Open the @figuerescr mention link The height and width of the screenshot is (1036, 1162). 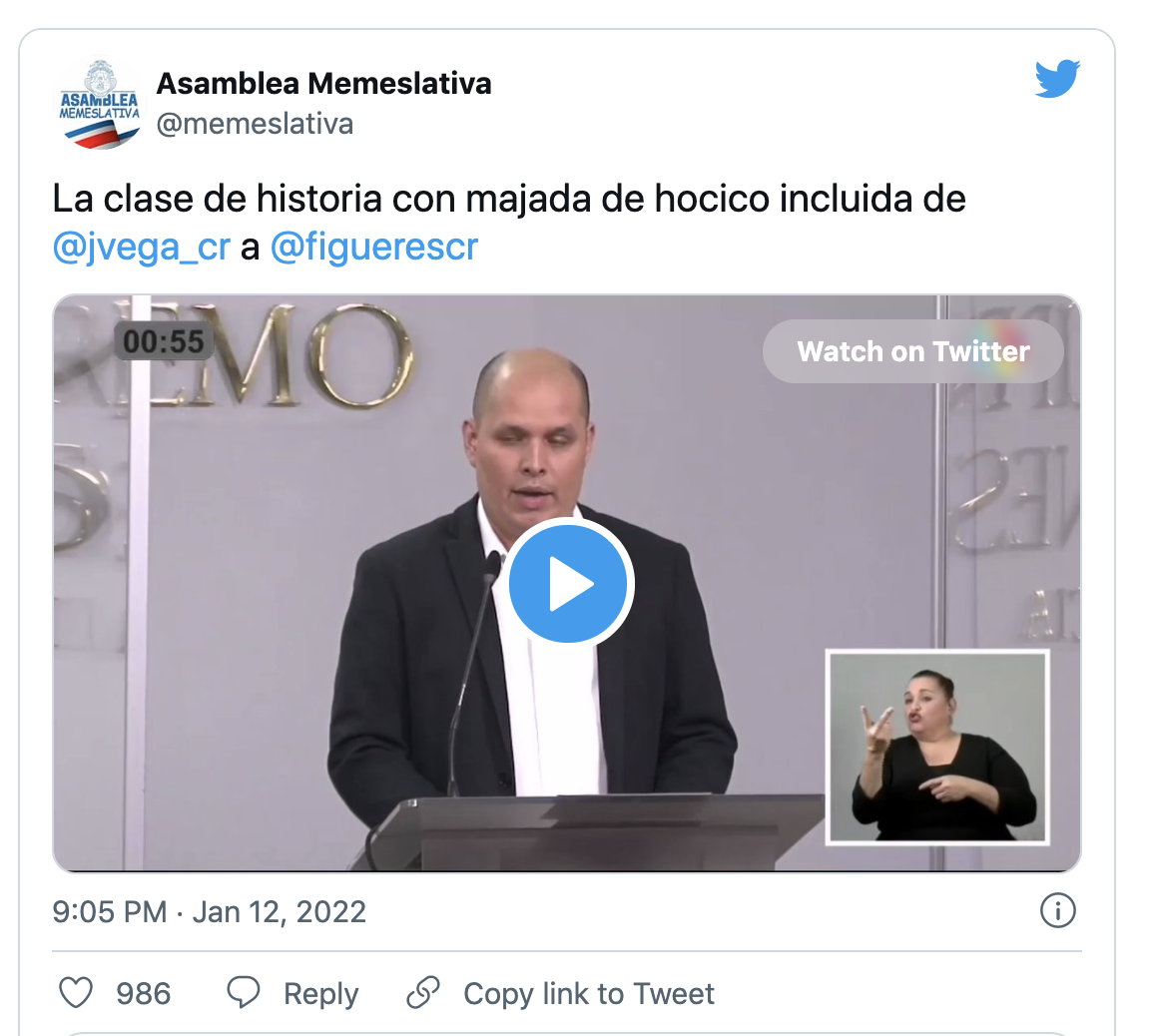tap(374, 247)
